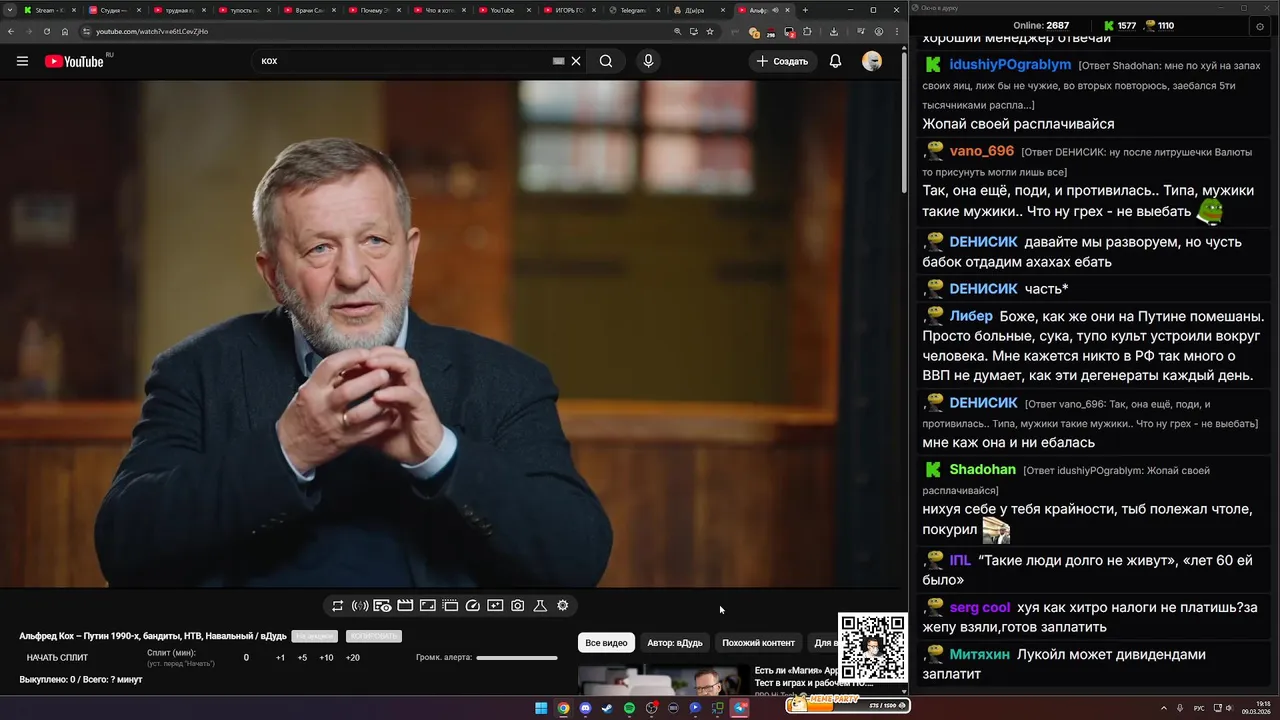Bookmark the page with the star icon
The width and height of the screenshot is (1280, 720).
pyautogui.click(x=710, y=31)
